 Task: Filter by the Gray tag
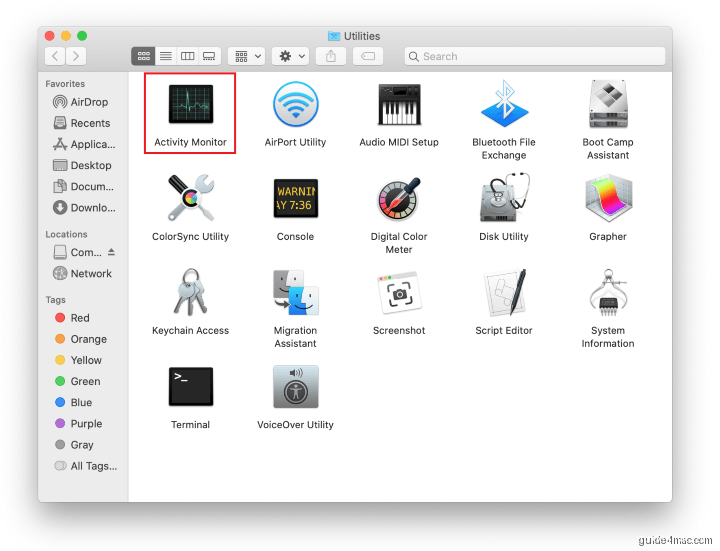click(x=74, y=444)
